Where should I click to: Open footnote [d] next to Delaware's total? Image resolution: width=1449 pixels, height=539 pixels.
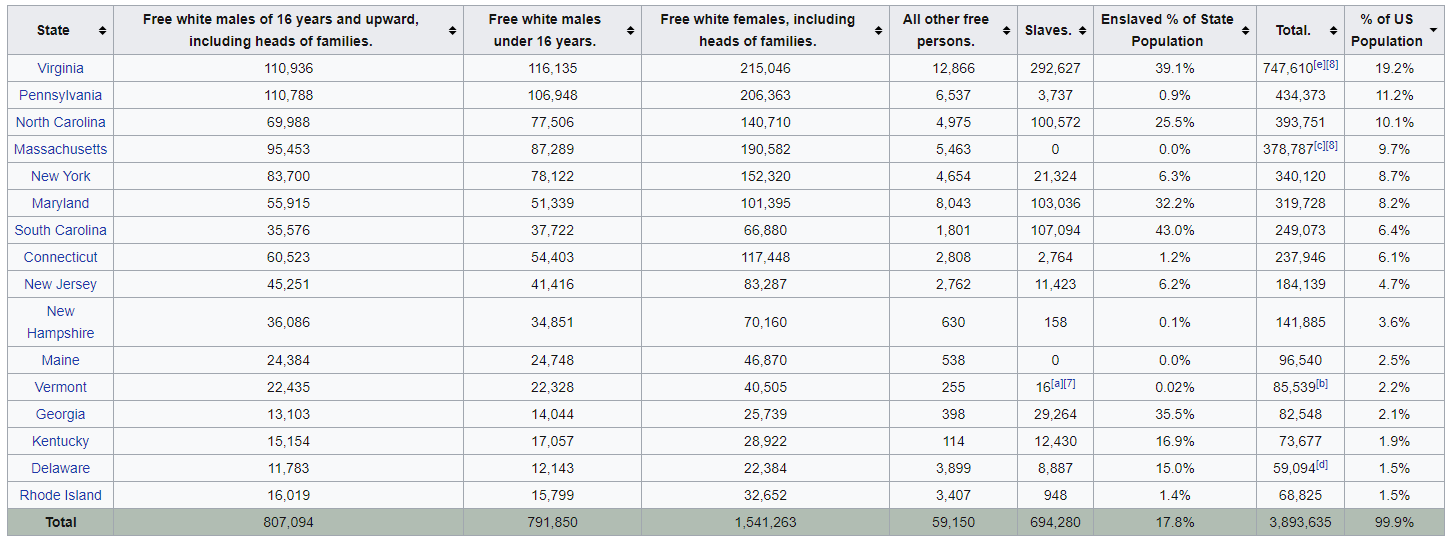[x=1322, y=464]
